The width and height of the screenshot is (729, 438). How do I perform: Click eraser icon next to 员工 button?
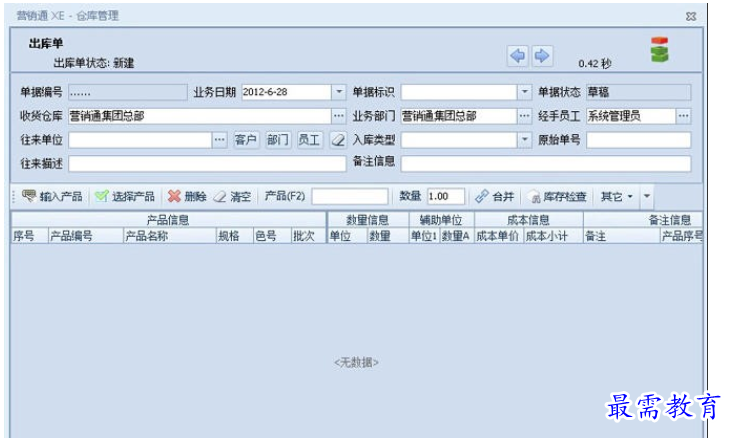(x=338, y=140)
